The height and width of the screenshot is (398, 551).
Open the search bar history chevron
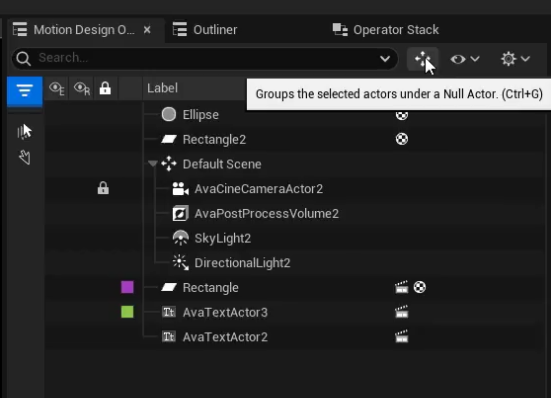(x=385, y=59)
